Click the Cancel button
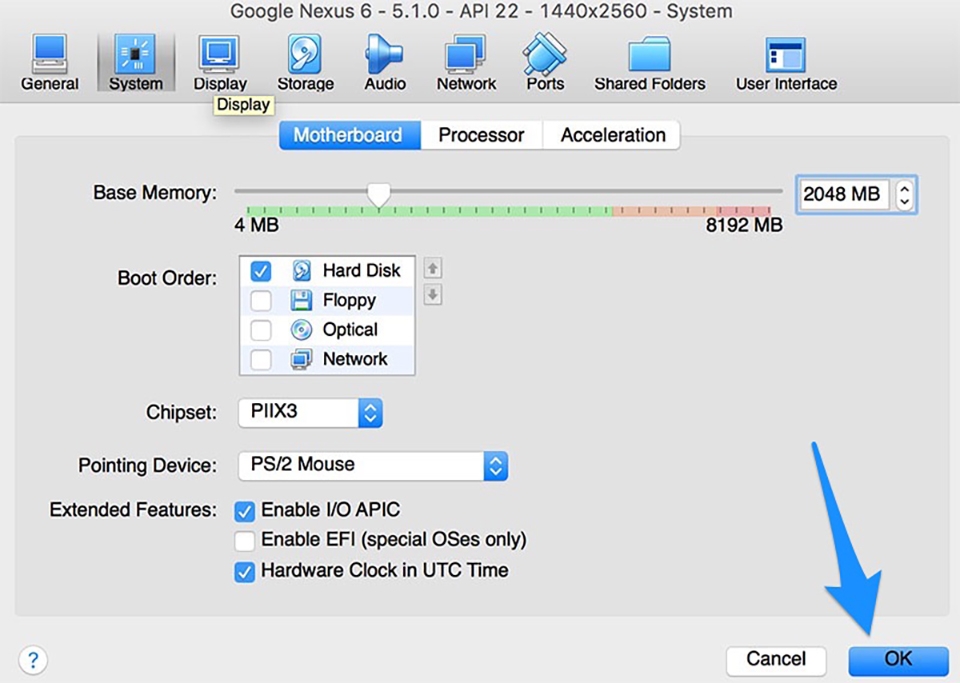Viewport: 960px width, 683px height. tap(776, 660)
